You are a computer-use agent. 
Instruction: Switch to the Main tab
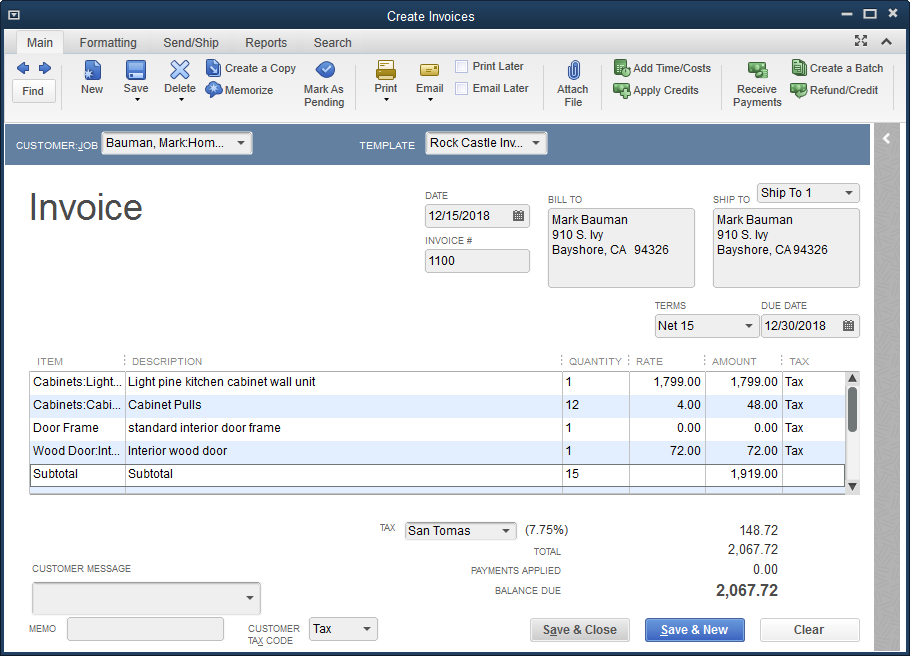pos(39,43)
